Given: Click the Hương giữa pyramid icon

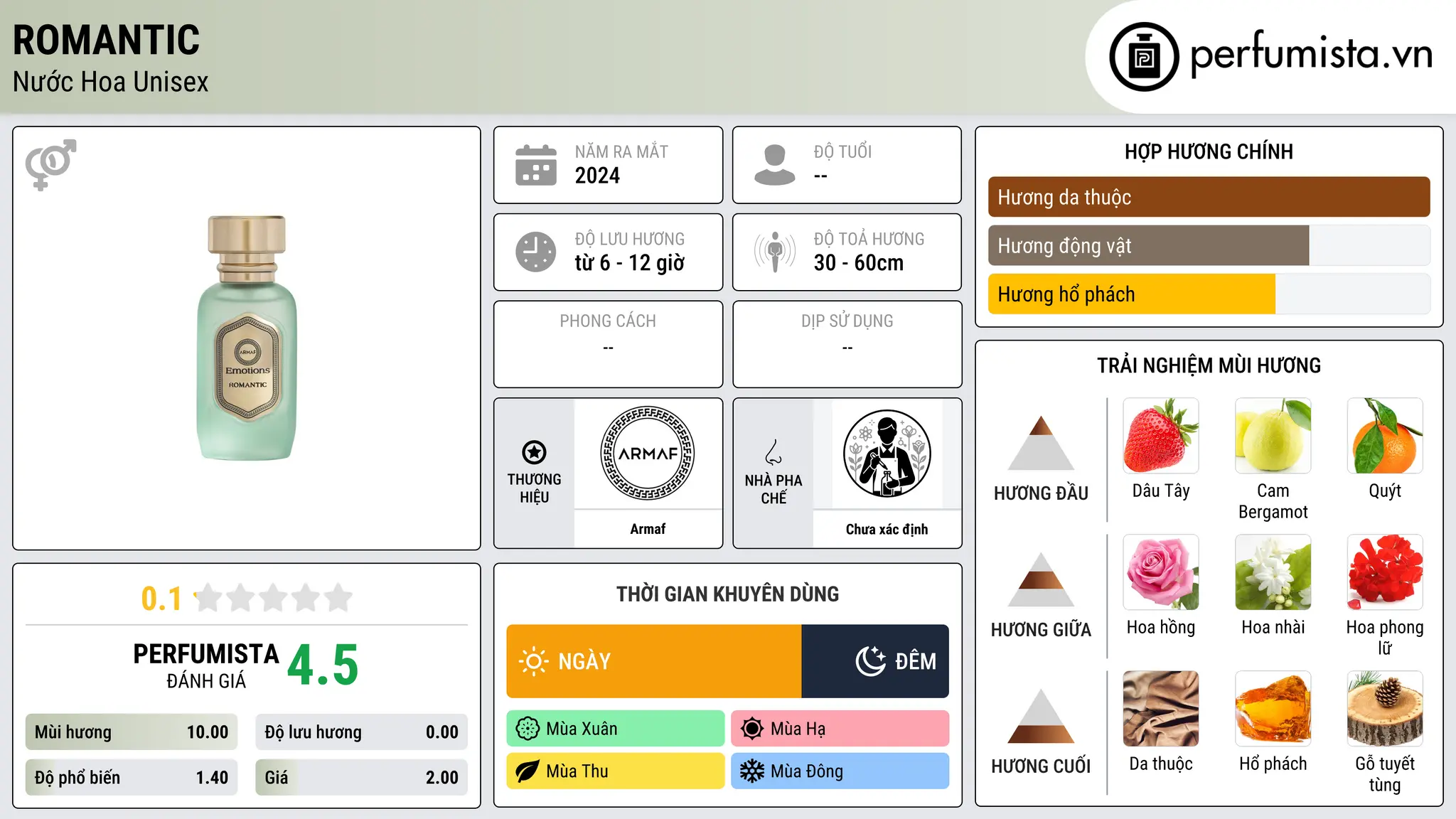Looking at the screenshot, I should coord(1041,579).
